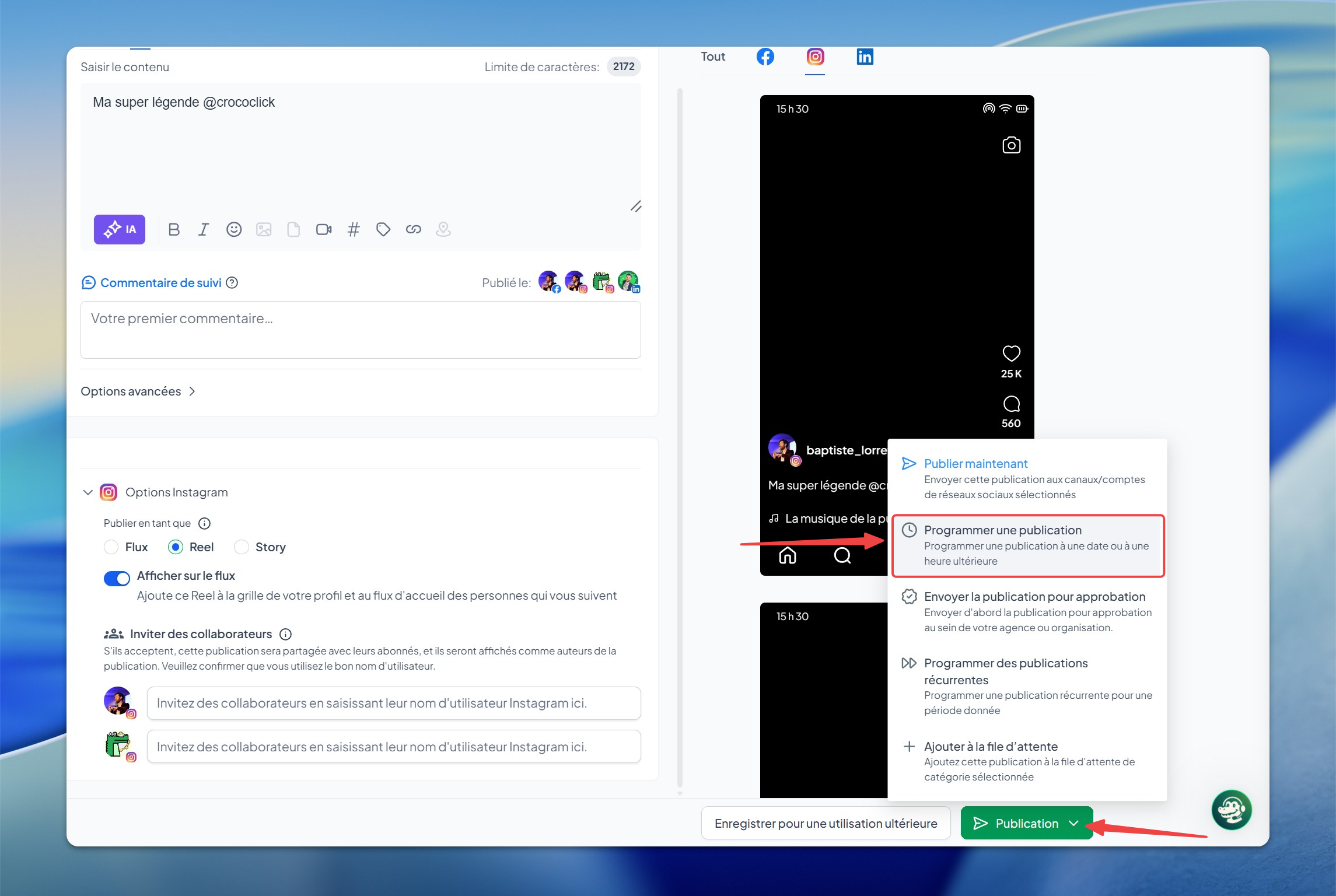Choose Programmer des publications récurrentes

pyautogui.click(x=1027, y=687)
